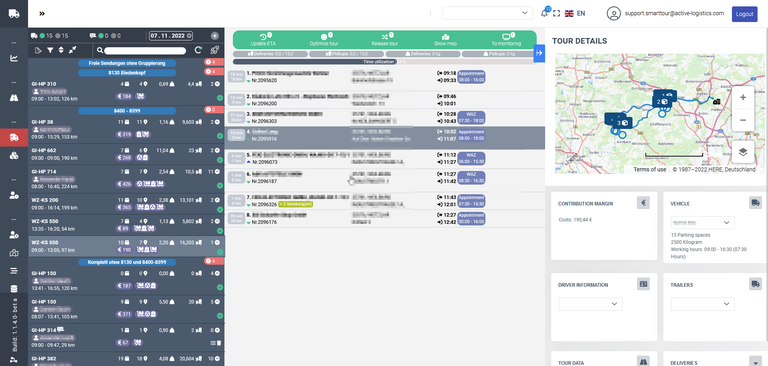Click the '+ 3 Sendung(en)' green tag
This screenshot has height=366, width=768.
pos(295,204)
